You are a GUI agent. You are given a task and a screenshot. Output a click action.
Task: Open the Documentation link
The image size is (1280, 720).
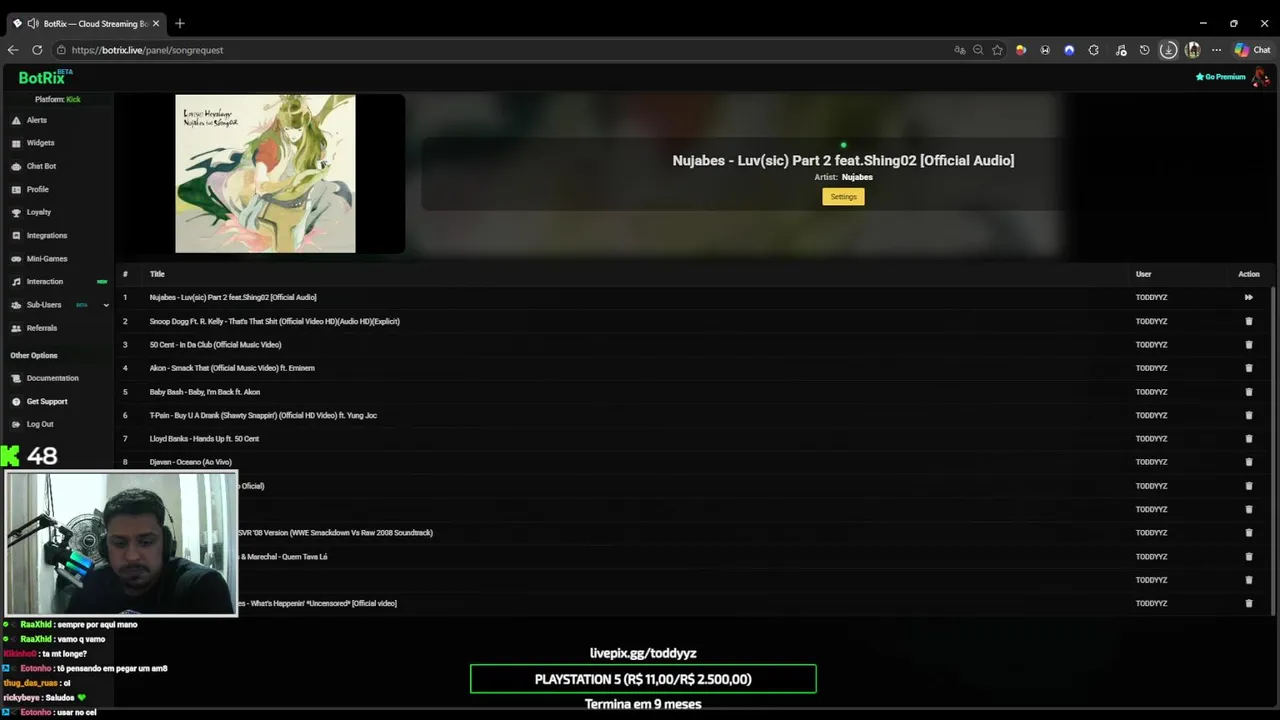52,378
